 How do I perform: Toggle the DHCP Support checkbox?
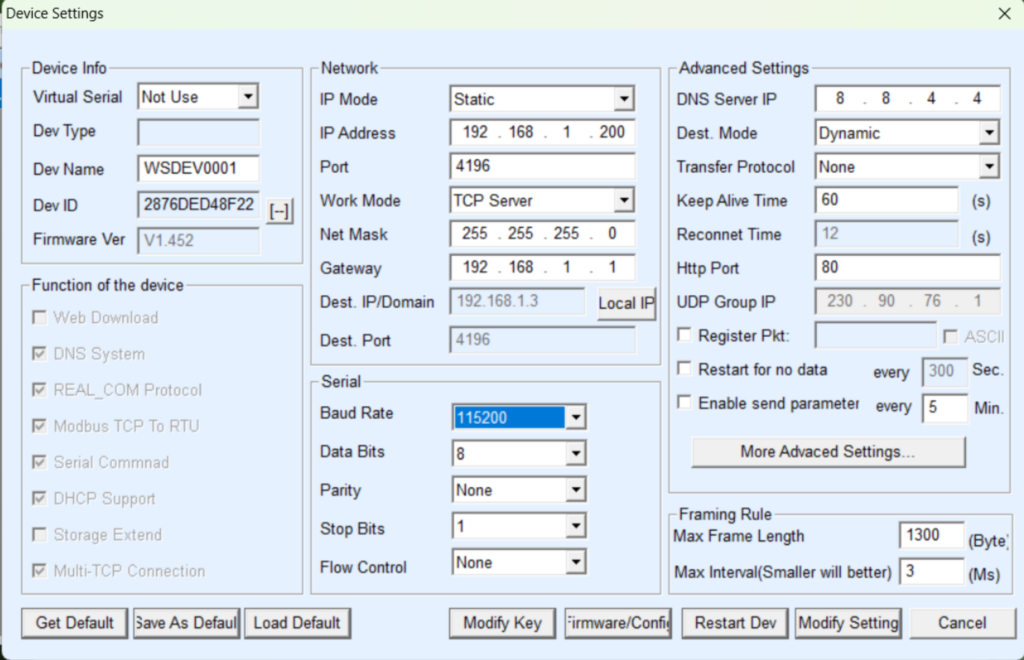point(39,498)
